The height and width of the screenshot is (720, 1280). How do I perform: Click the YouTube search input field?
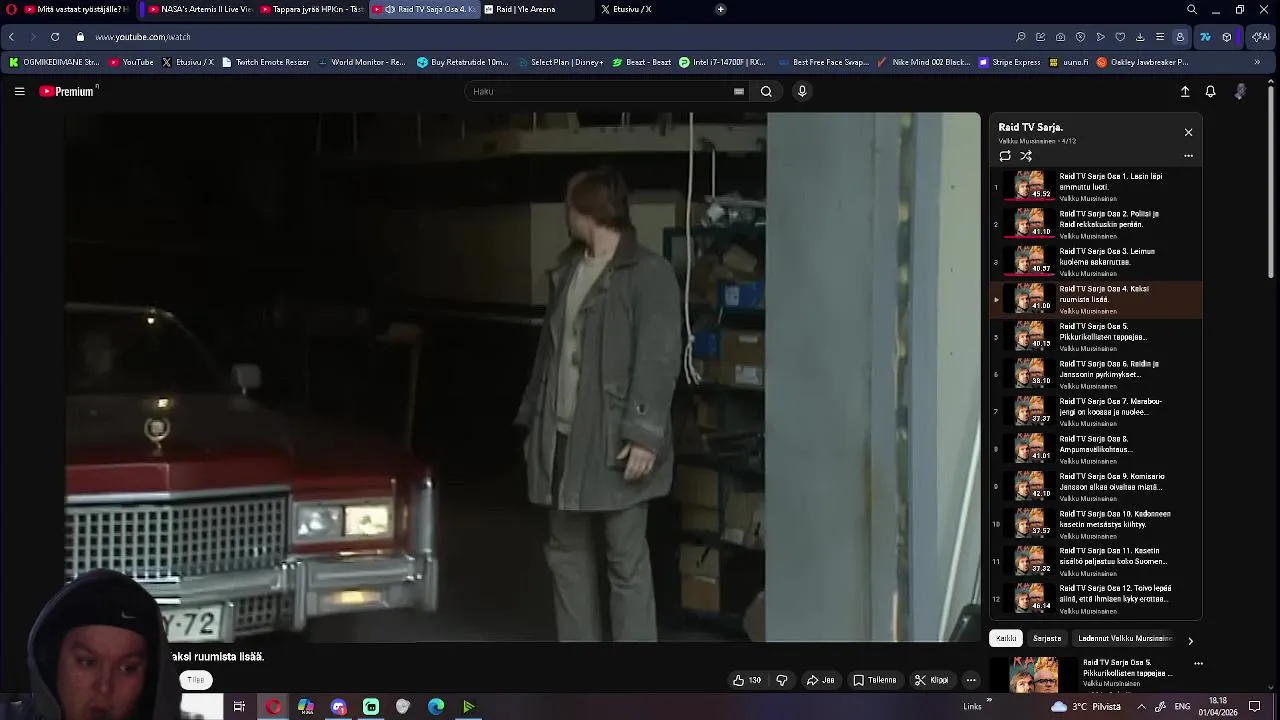pos(600,91)
